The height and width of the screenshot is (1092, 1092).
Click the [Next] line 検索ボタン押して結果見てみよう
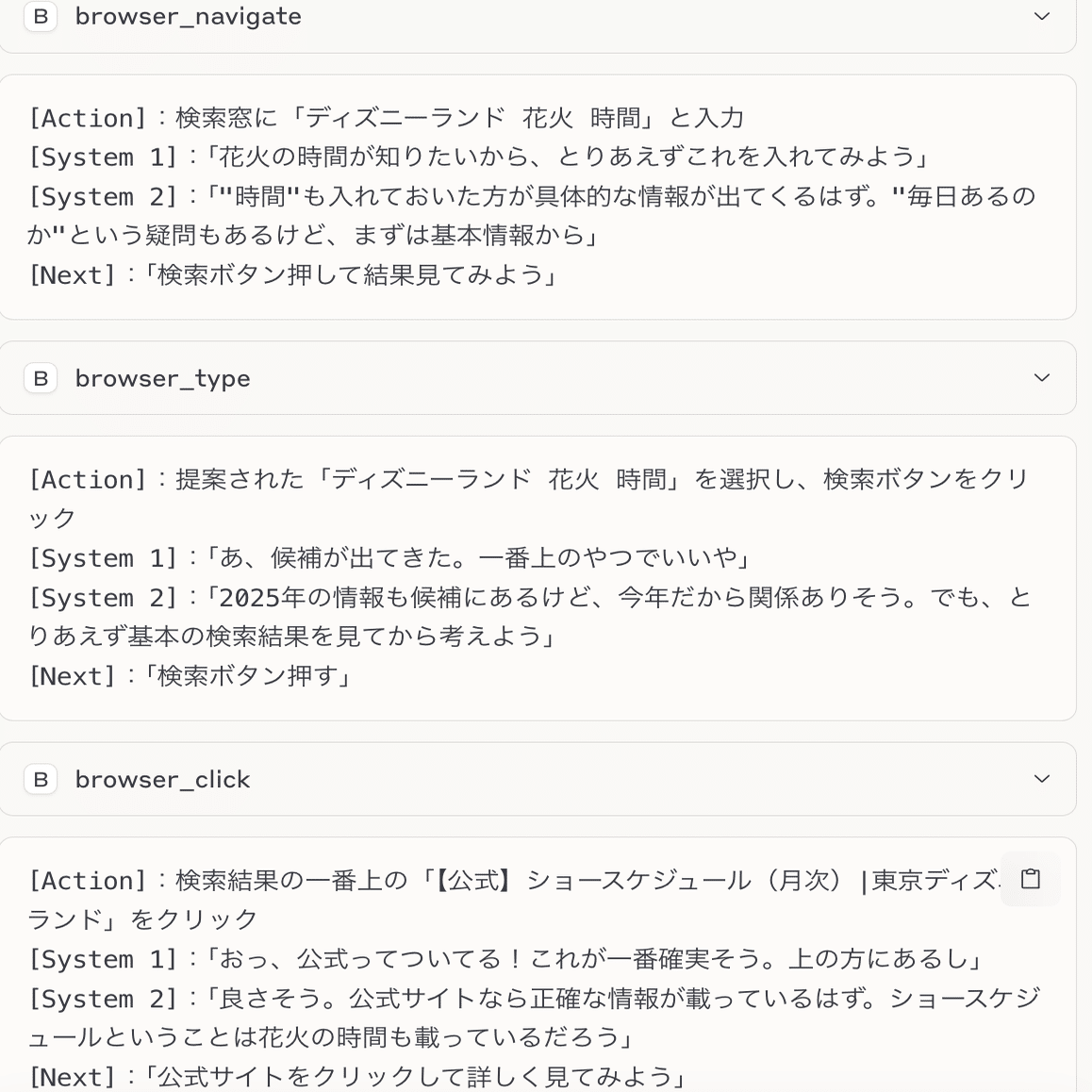[294, 274]
